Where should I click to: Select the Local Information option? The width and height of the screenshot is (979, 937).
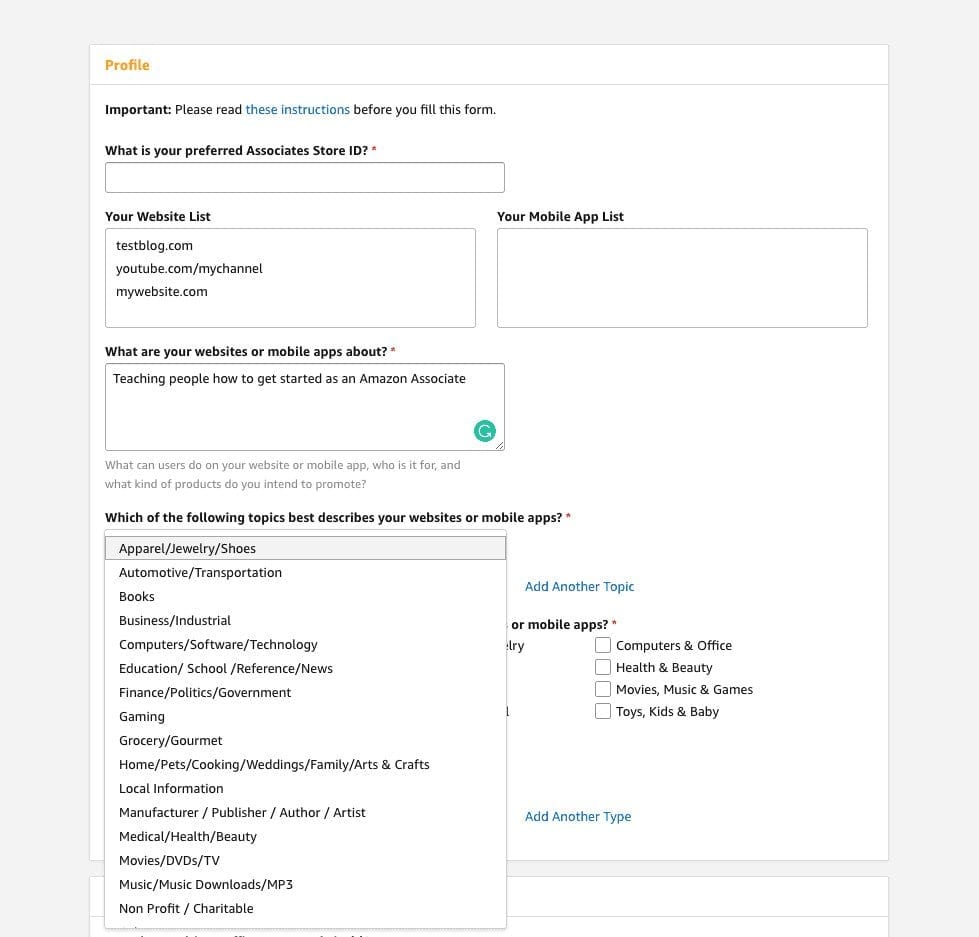pos(305,788)
